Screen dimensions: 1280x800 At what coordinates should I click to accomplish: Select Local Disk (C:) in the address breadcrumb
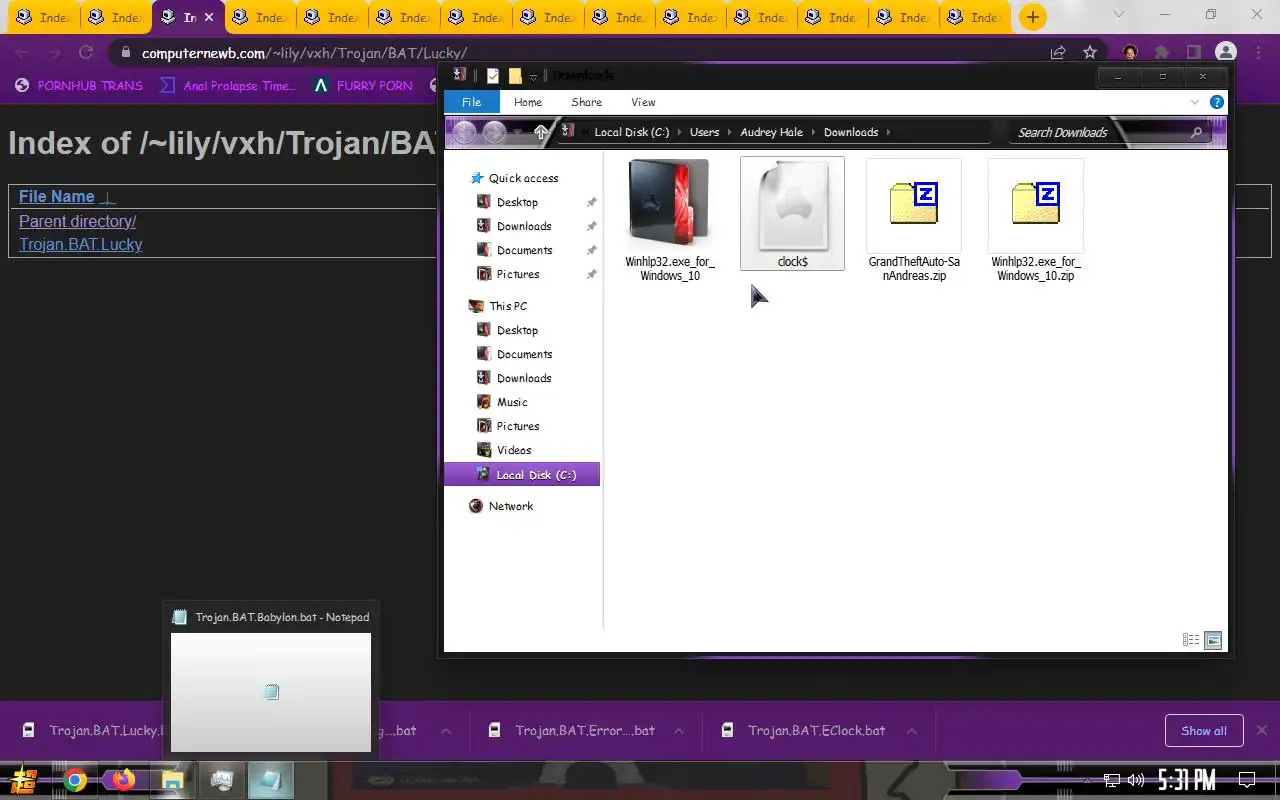coord(631,132)
